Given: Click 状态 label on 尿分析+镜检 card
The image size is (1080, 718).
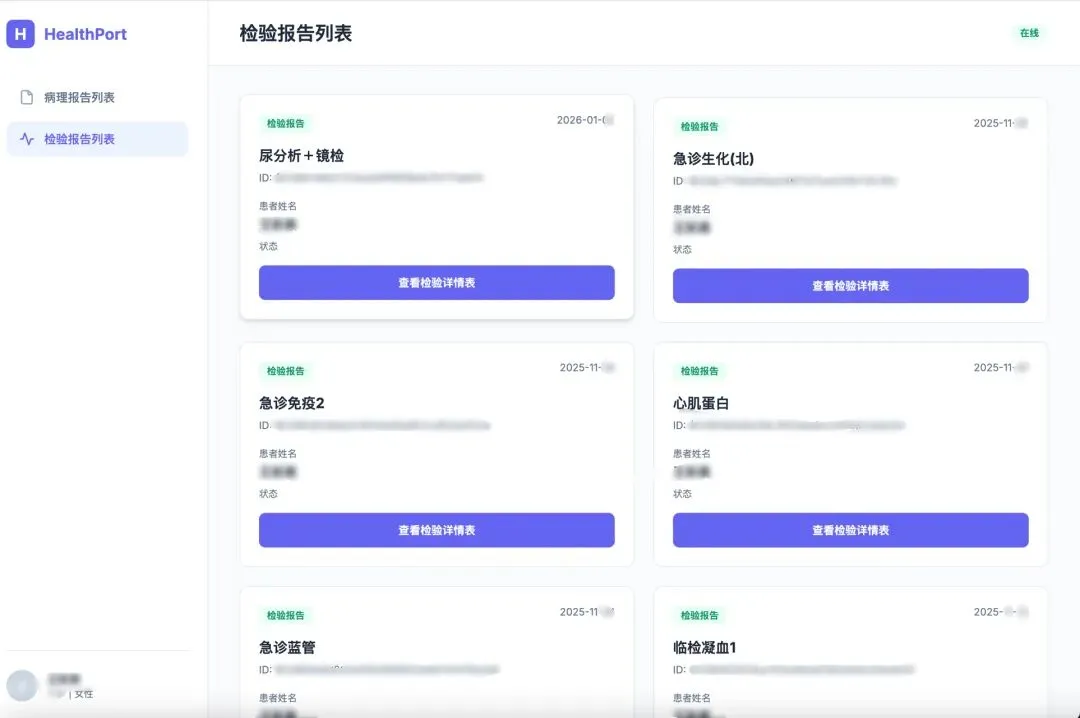Looking at the screenshot, I should point(268,246).
